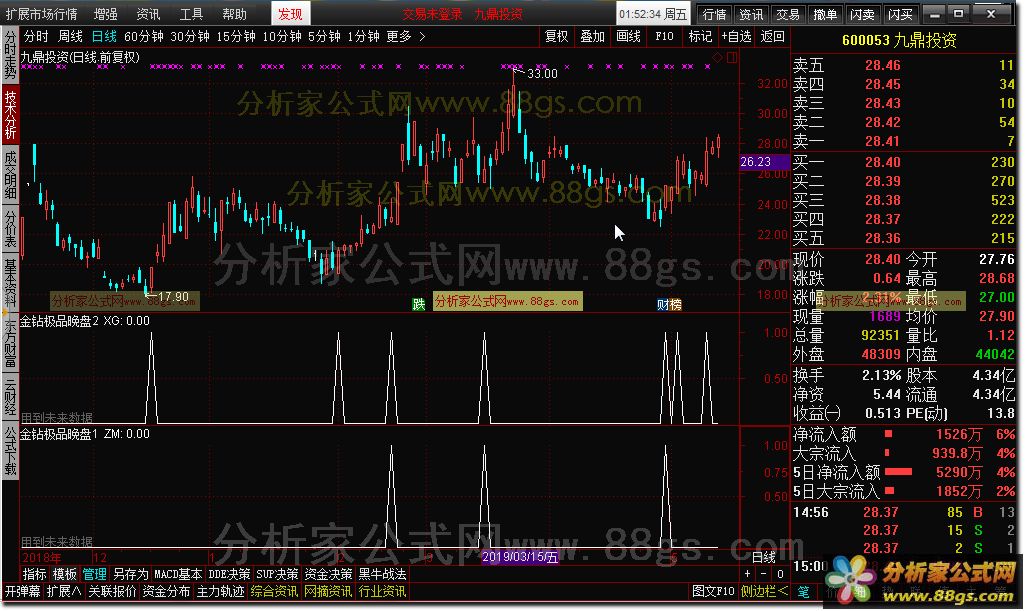Image resolution: width=1025 pixels, height=611 pixels.
Task: Click the 叠加 toolbar button
Action: point(592,37)
